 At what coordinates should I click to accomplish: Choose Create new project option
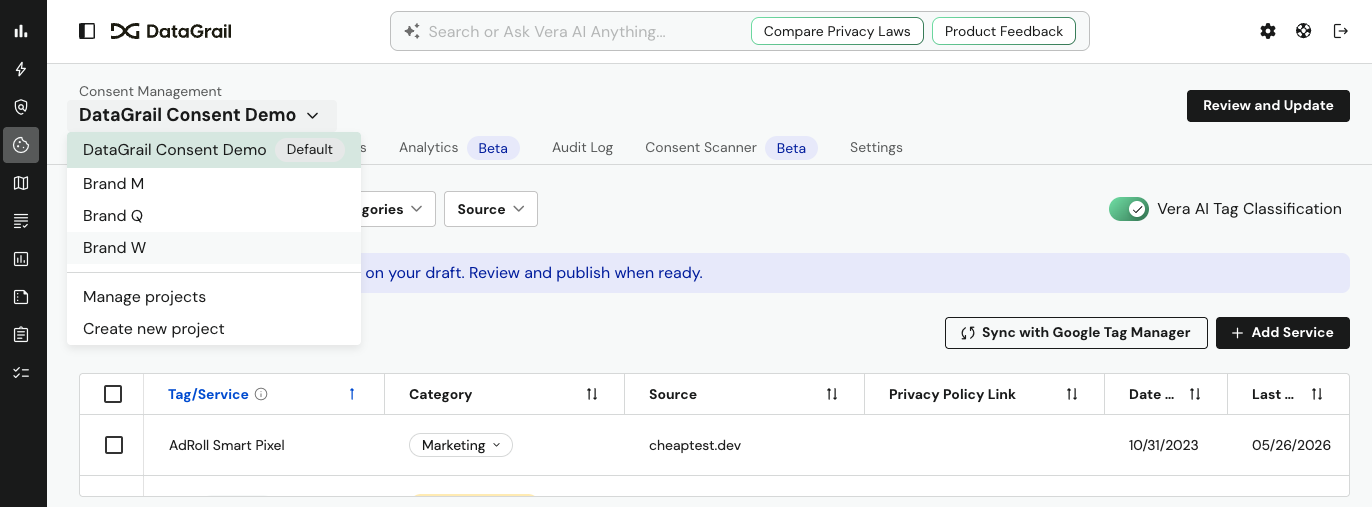pos(214,329)
